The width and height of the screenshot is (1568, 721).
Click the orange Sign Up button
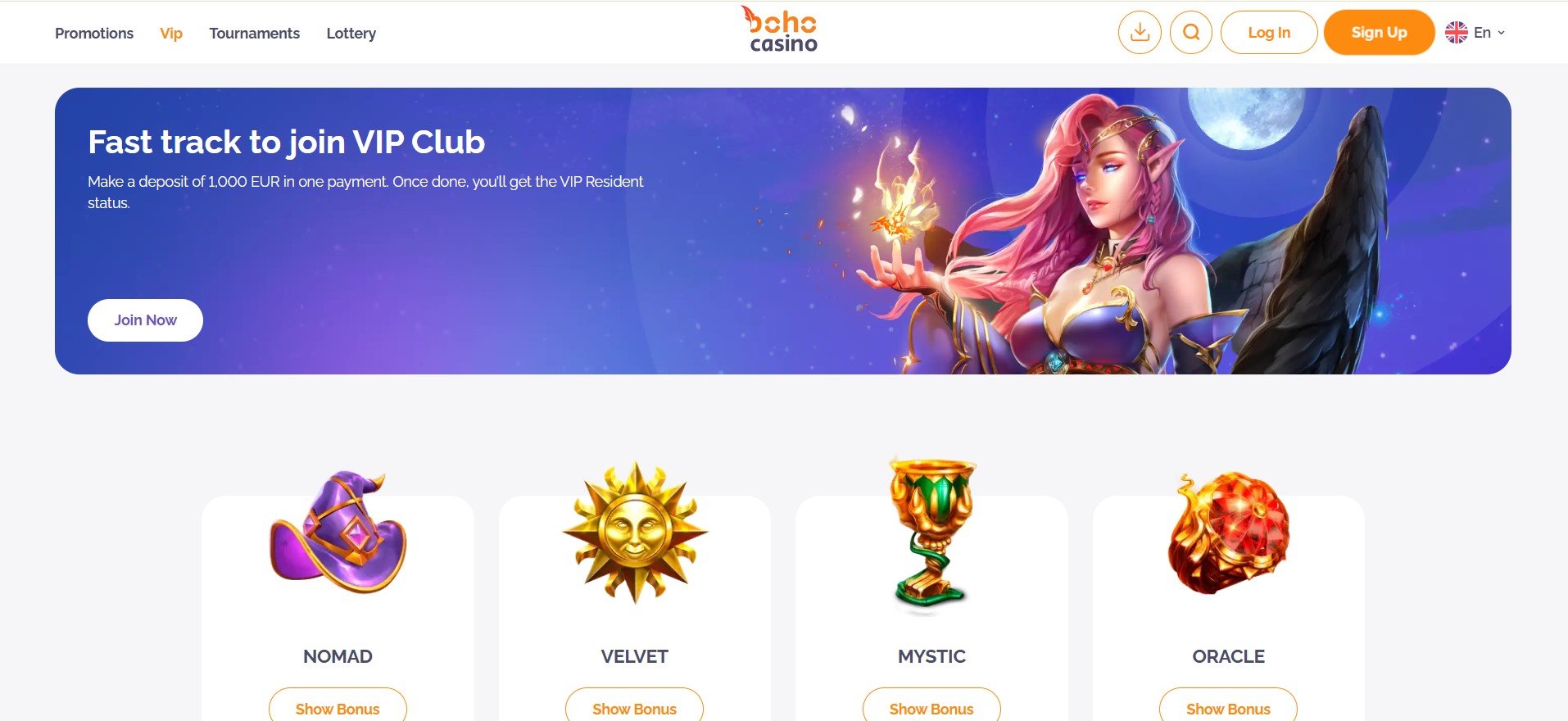coord(1379,33)
